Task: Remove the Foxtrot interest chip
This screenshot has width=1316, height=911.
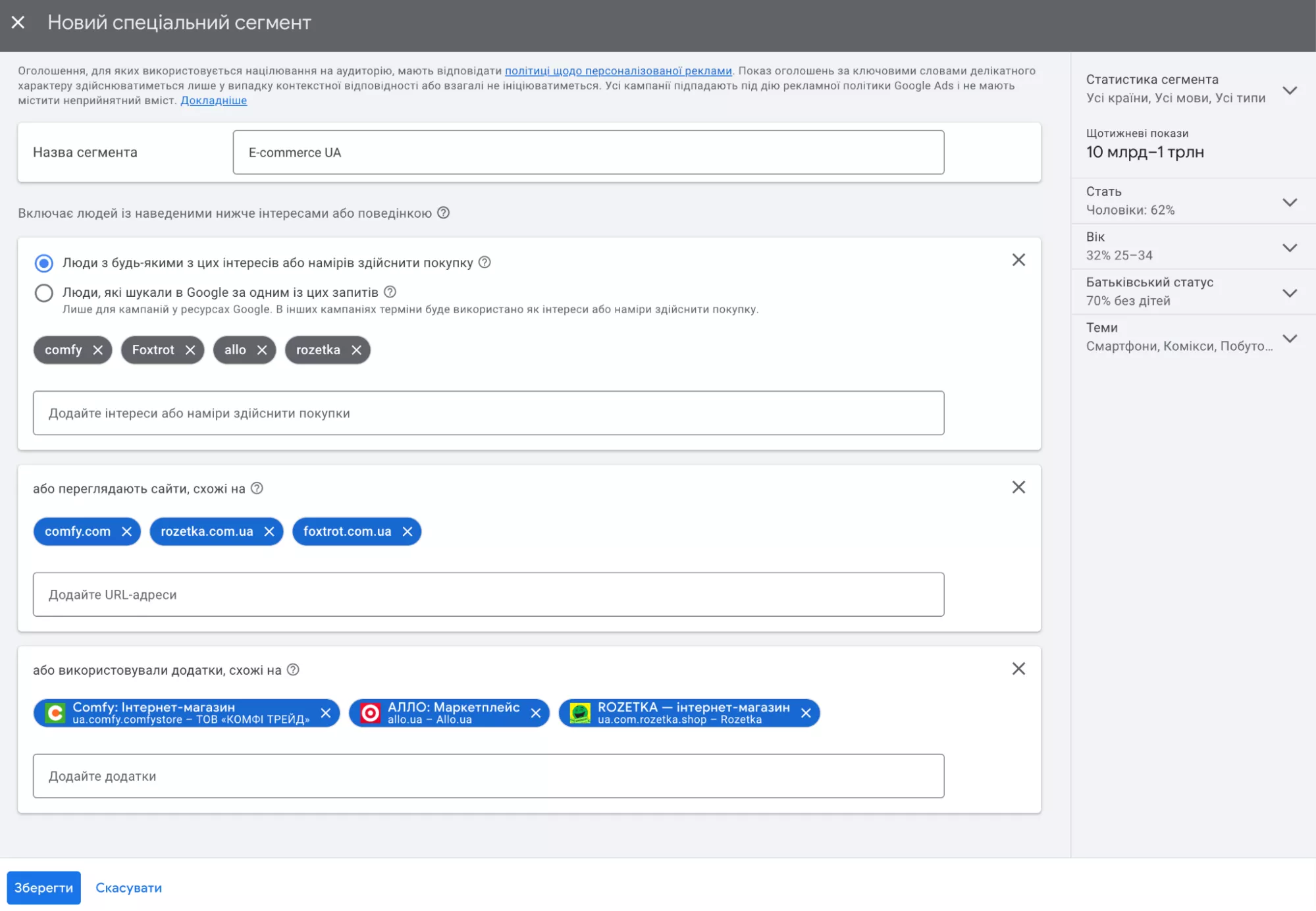Action: pyautogui.click(x=190, y=350)
